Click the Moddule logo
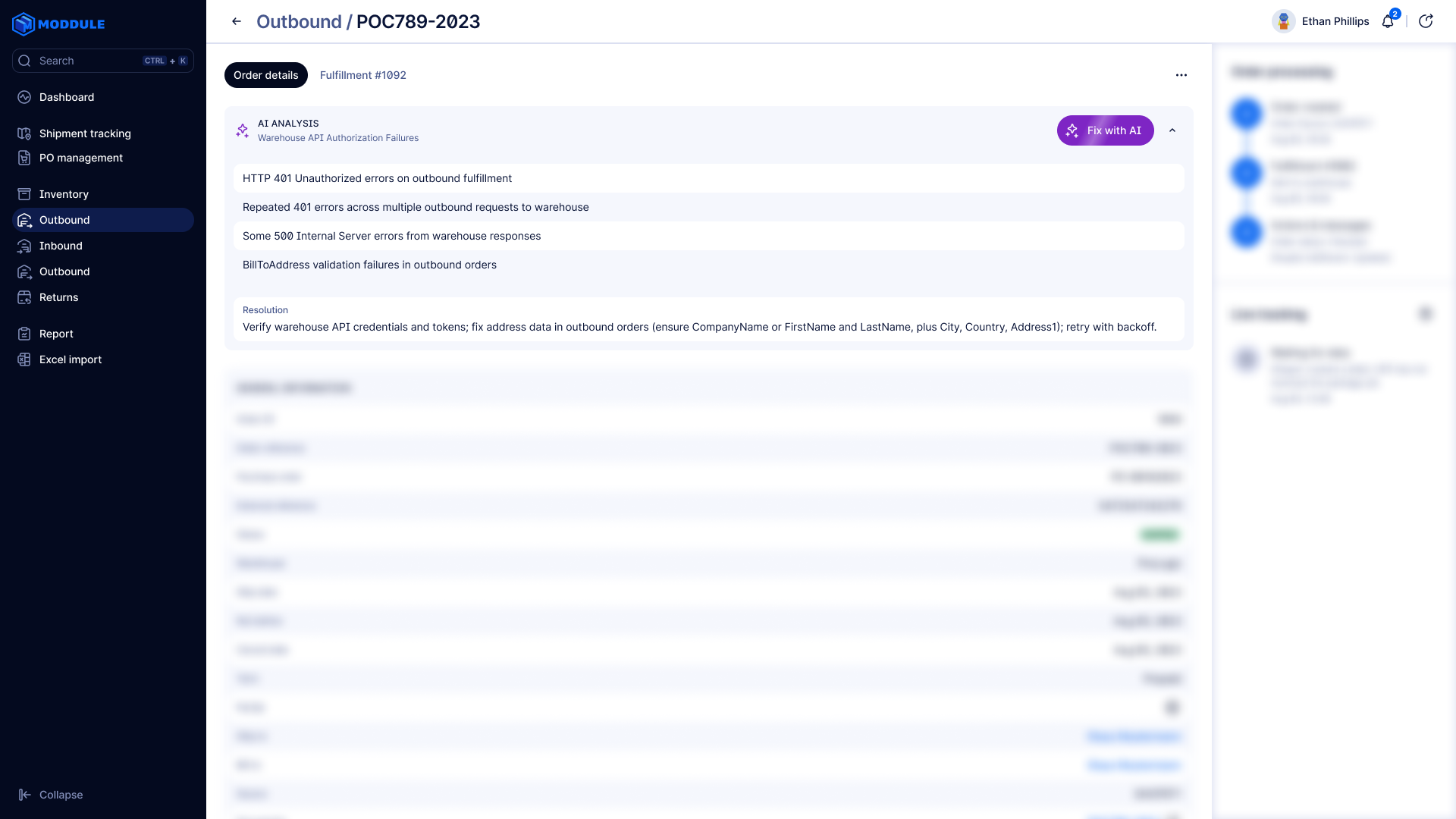The width and height of the screenshot is (1456, 819). [x=59, y=24]
